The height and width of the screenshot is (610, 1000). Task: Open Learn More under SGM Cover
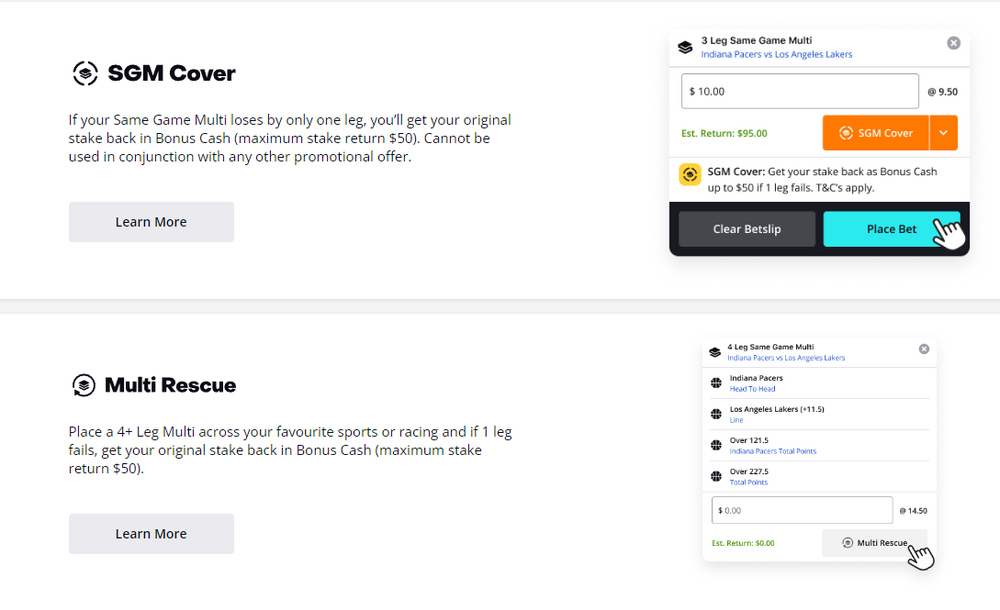pyautogui.click(x=151, y=222)
